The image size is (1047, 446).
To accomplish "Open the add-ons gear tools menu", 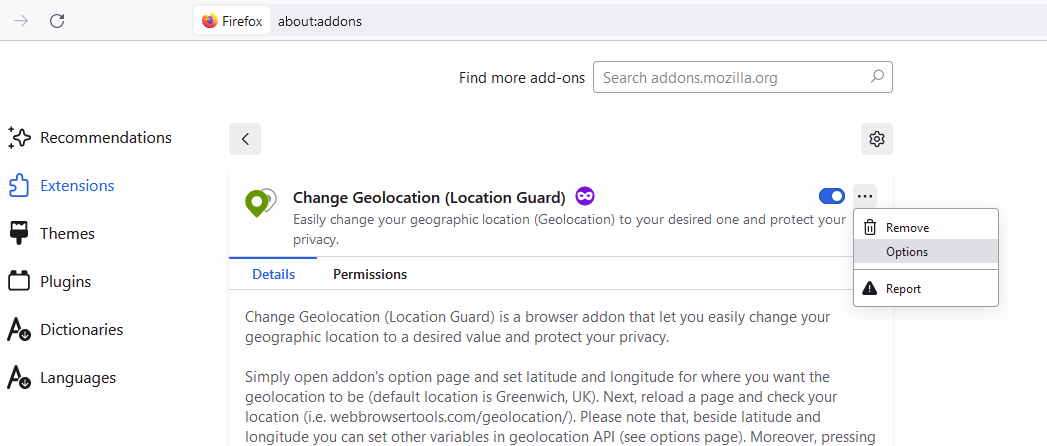I will click(877, 139).
